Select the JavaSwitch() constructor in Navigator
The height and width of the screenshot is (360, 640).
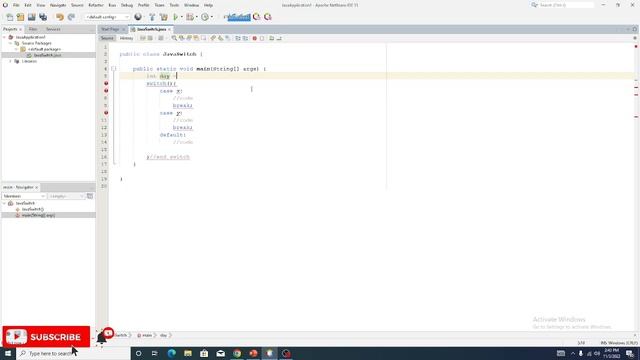click(x=33, y=209)
